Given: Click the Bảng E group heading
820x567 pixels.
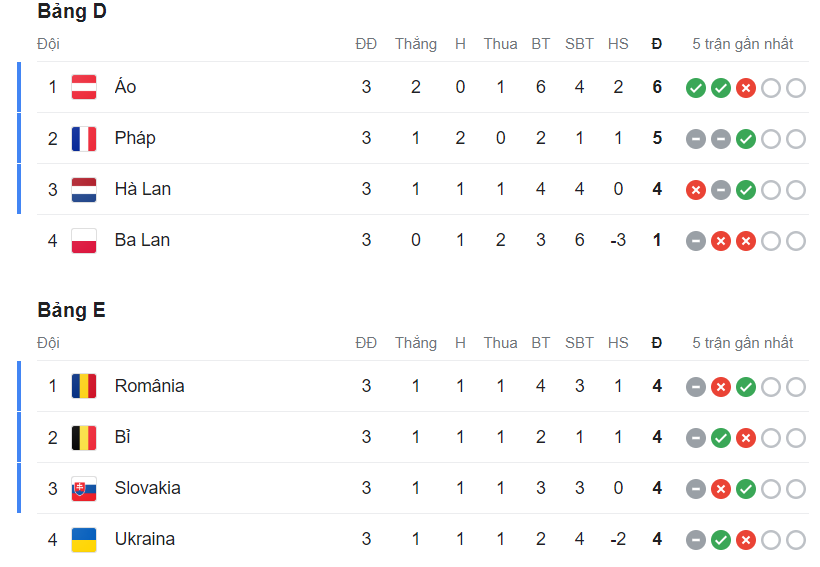Looking at the screenshot, I should (x=72, y=310).
